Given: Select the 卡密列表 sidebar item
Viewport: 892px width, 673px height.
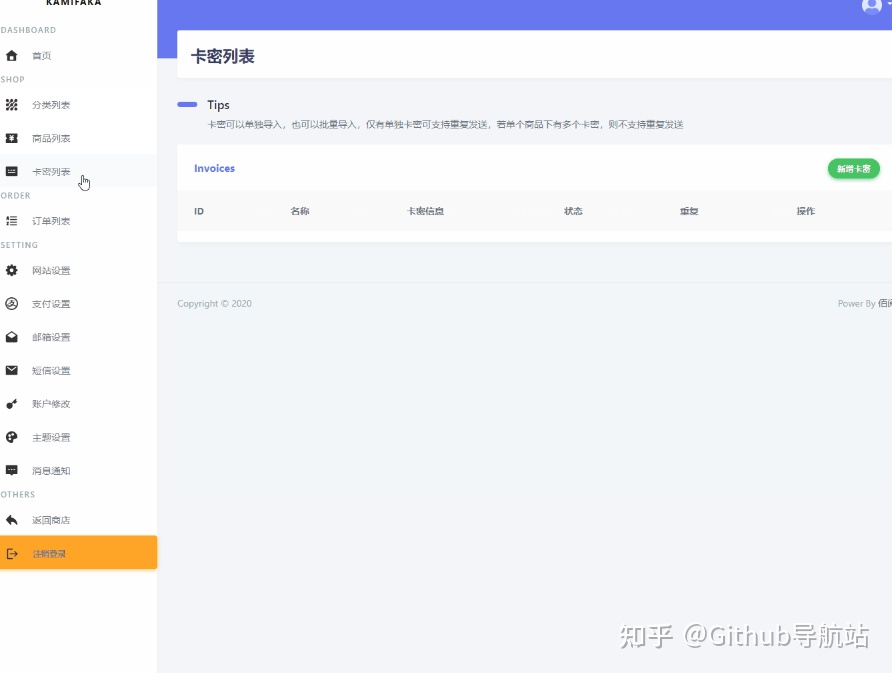Looking at the screenshot, I should [79, 171].
